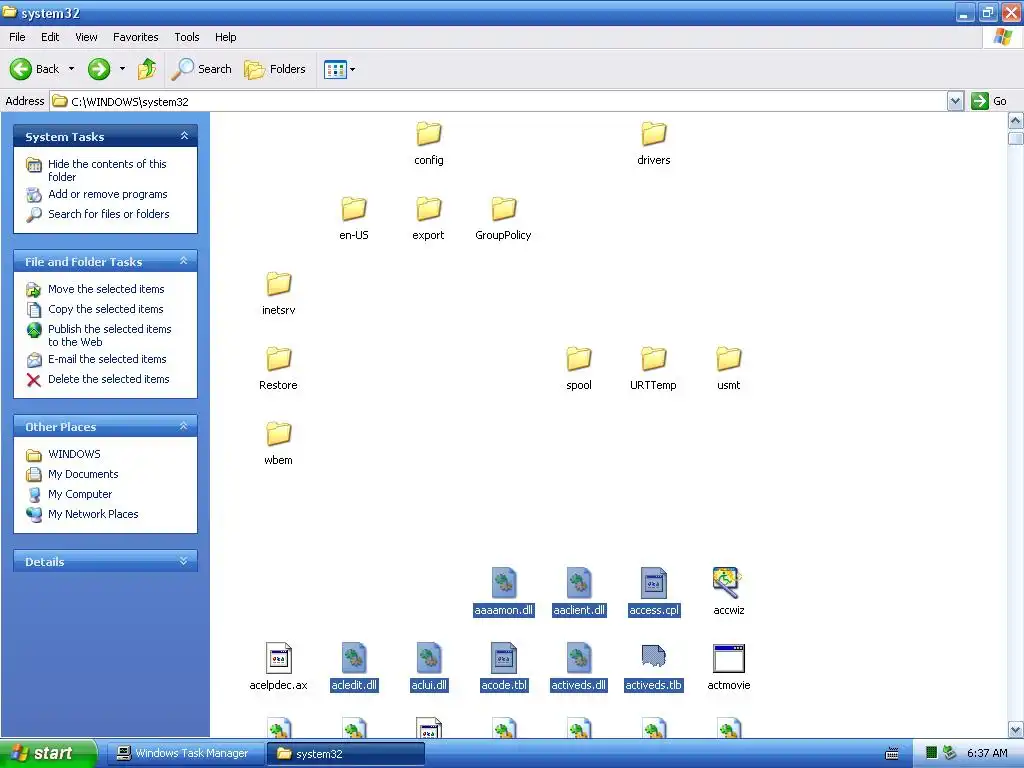Open the address bar dropdown
Screen dimensions: 1024x768
(x=955, y=101)
